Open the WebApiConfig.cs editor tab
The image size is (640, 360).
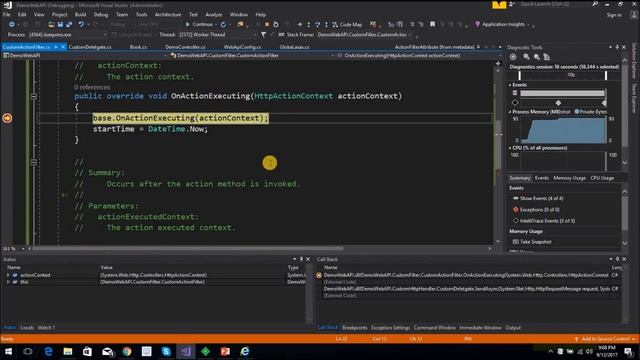pyautogui.click(x=242, y=47)
